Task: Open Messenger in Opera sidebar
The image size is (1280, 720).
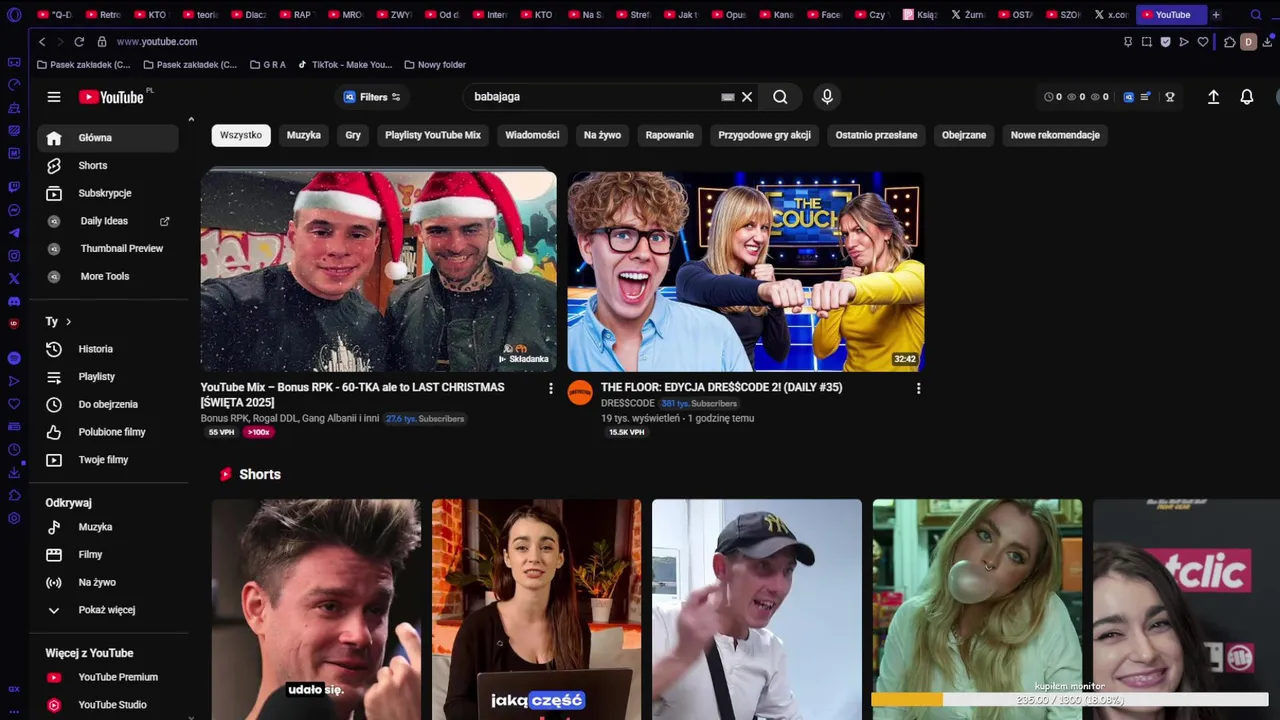Action: 14,210
